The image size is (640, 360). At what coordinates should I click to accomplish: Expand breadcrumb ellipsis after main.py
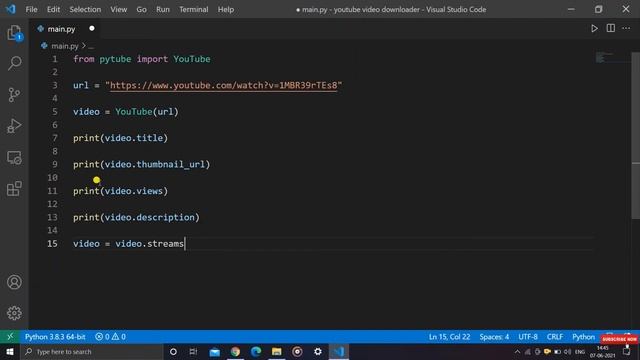coord(91,46)
